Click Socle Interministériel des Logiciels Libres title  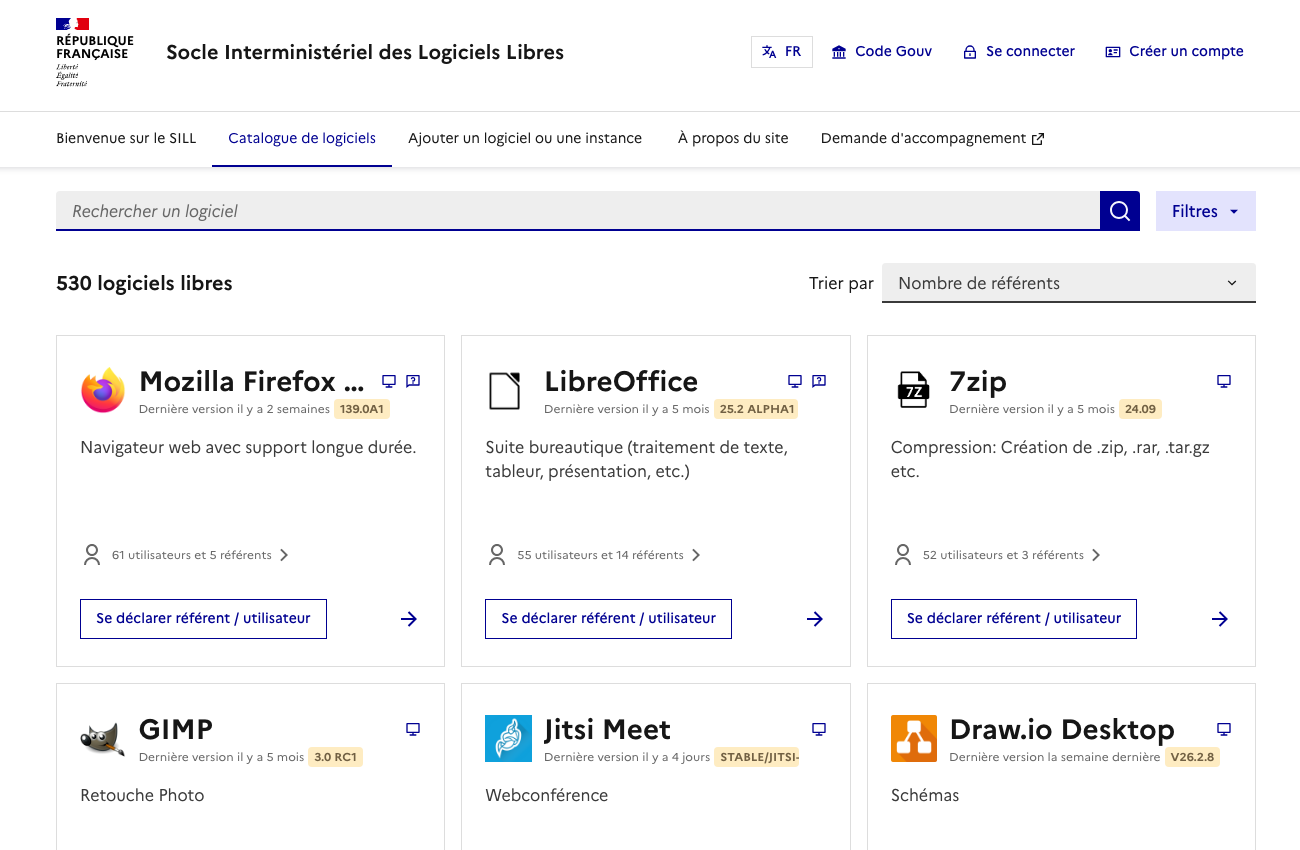pos(365,52)
